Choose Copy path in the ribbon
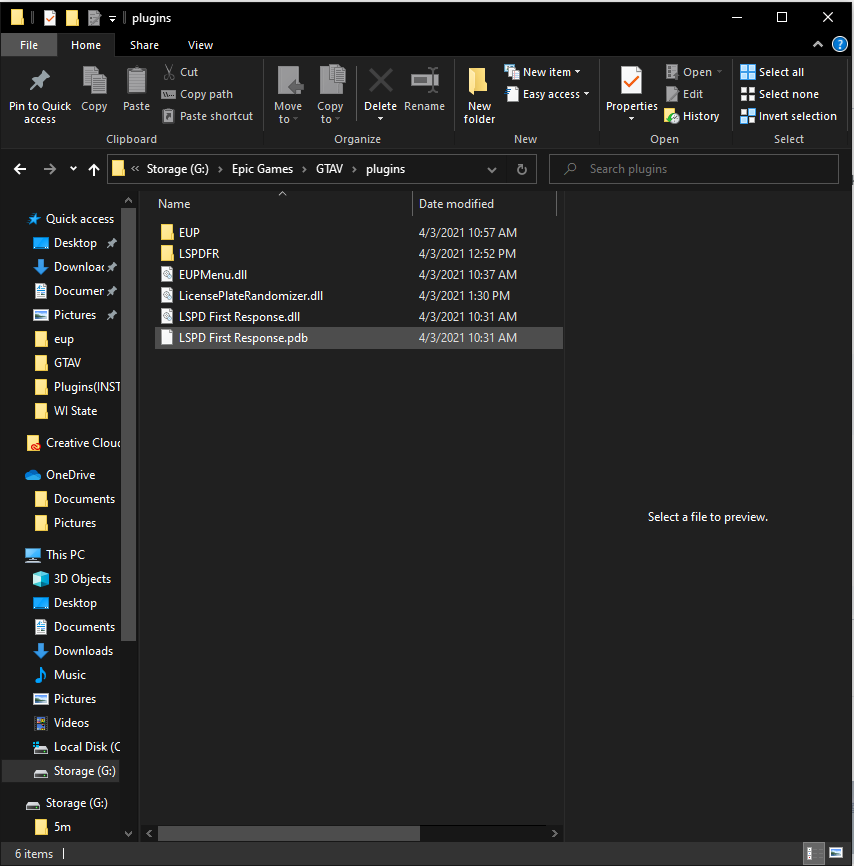 click(x=198, y=94)
